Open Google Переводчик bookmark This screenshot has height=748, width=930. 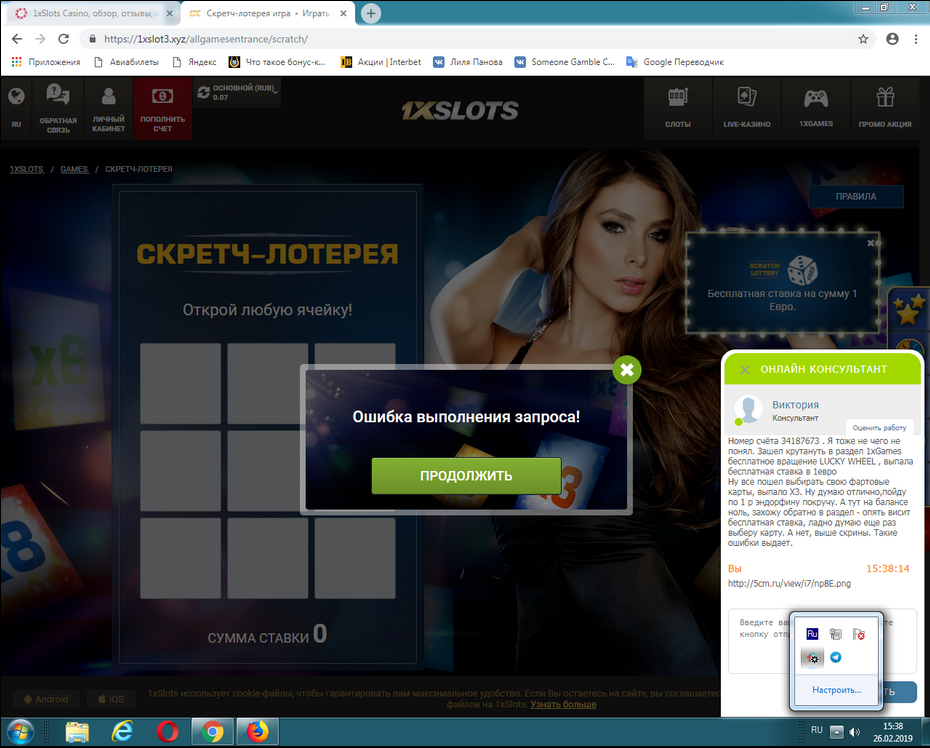[x=675, y=62]
